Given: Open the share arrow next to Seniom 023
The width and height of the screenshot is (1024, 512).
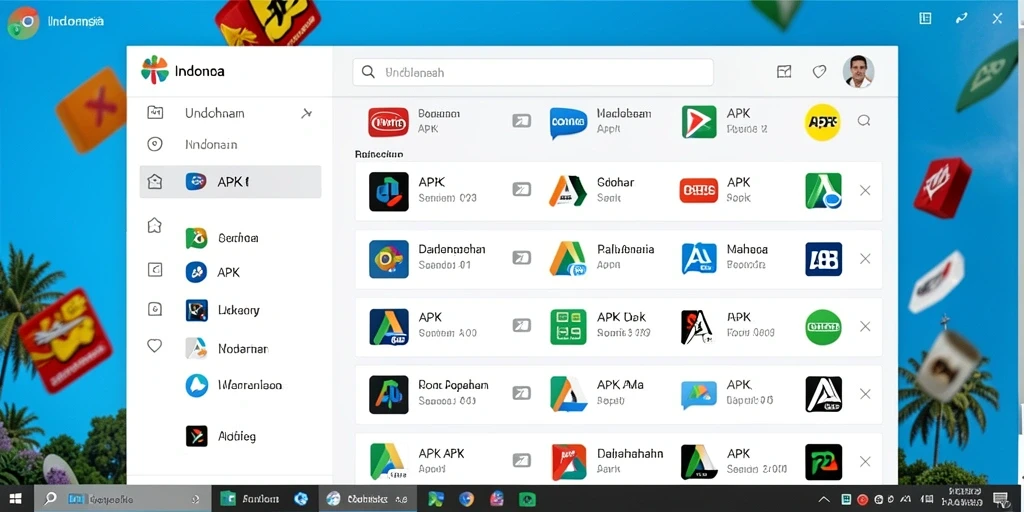Looking at the screenshot, I should [521, 189].
